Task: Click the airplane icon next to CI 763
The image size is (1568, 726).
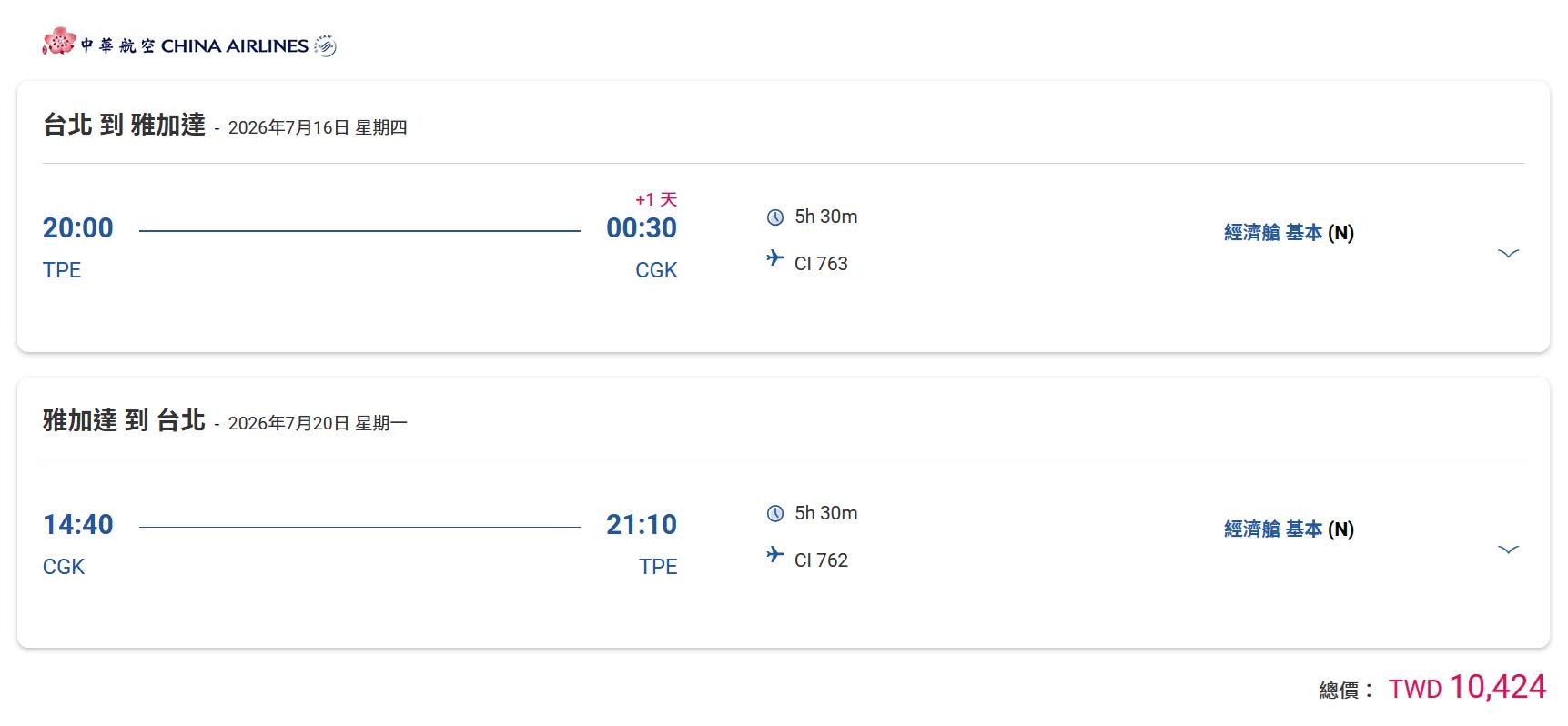Action: [775, 258]
